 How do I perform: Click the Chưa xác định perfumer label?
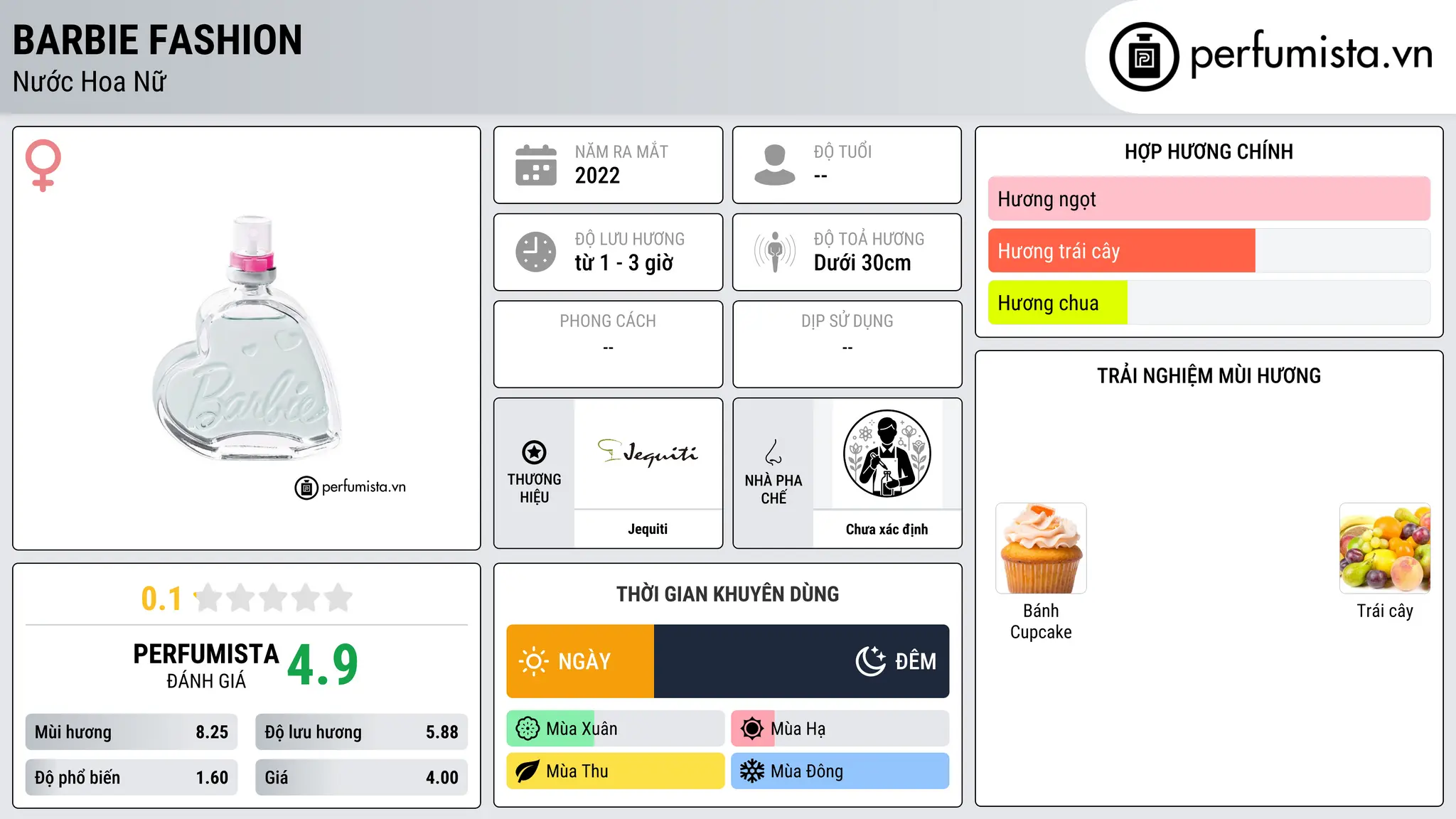pos(887,529)
